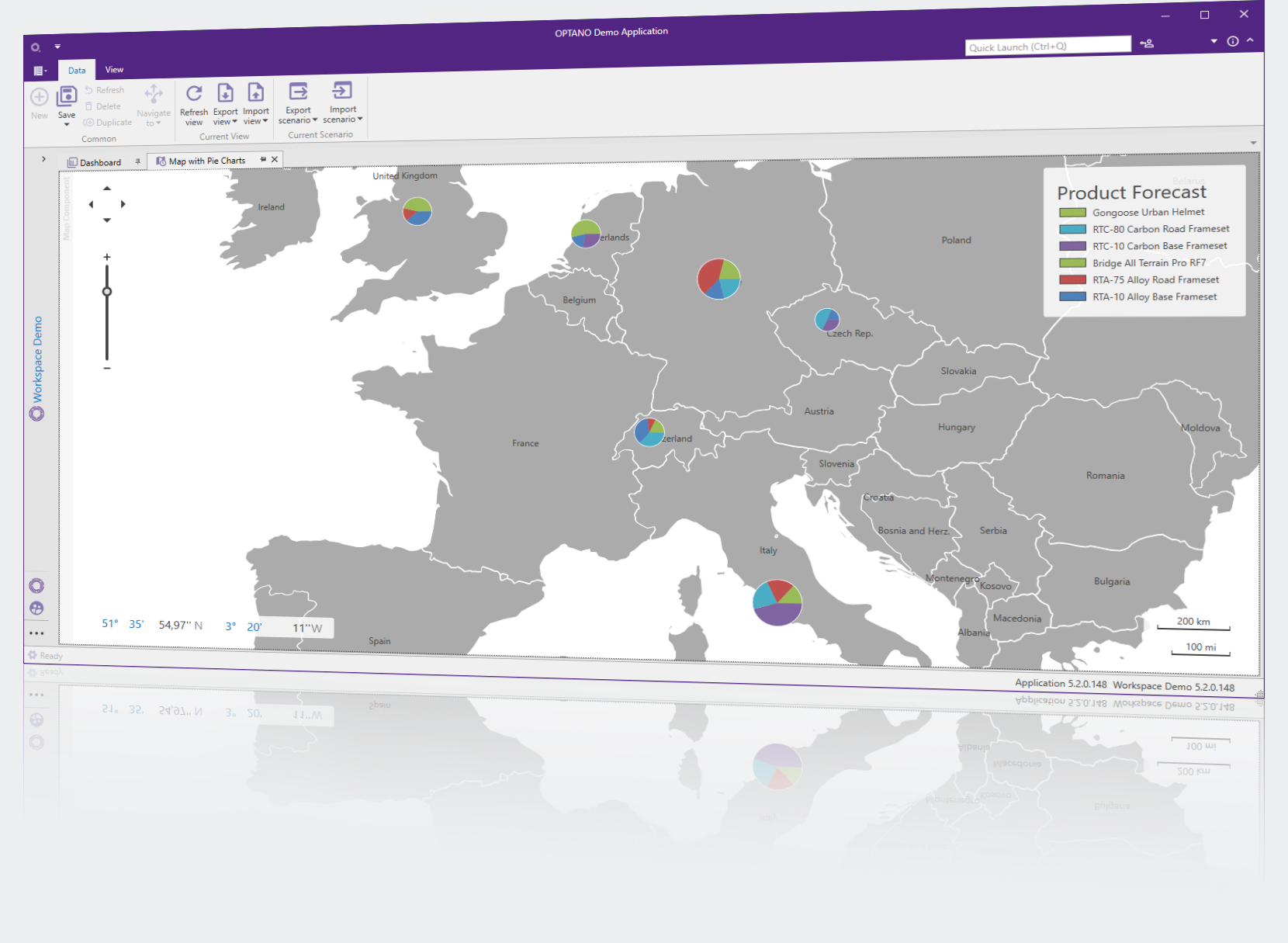1288x943 pixels.
Task: Click the Export scenario icon
Action: [x=298, y=91]
